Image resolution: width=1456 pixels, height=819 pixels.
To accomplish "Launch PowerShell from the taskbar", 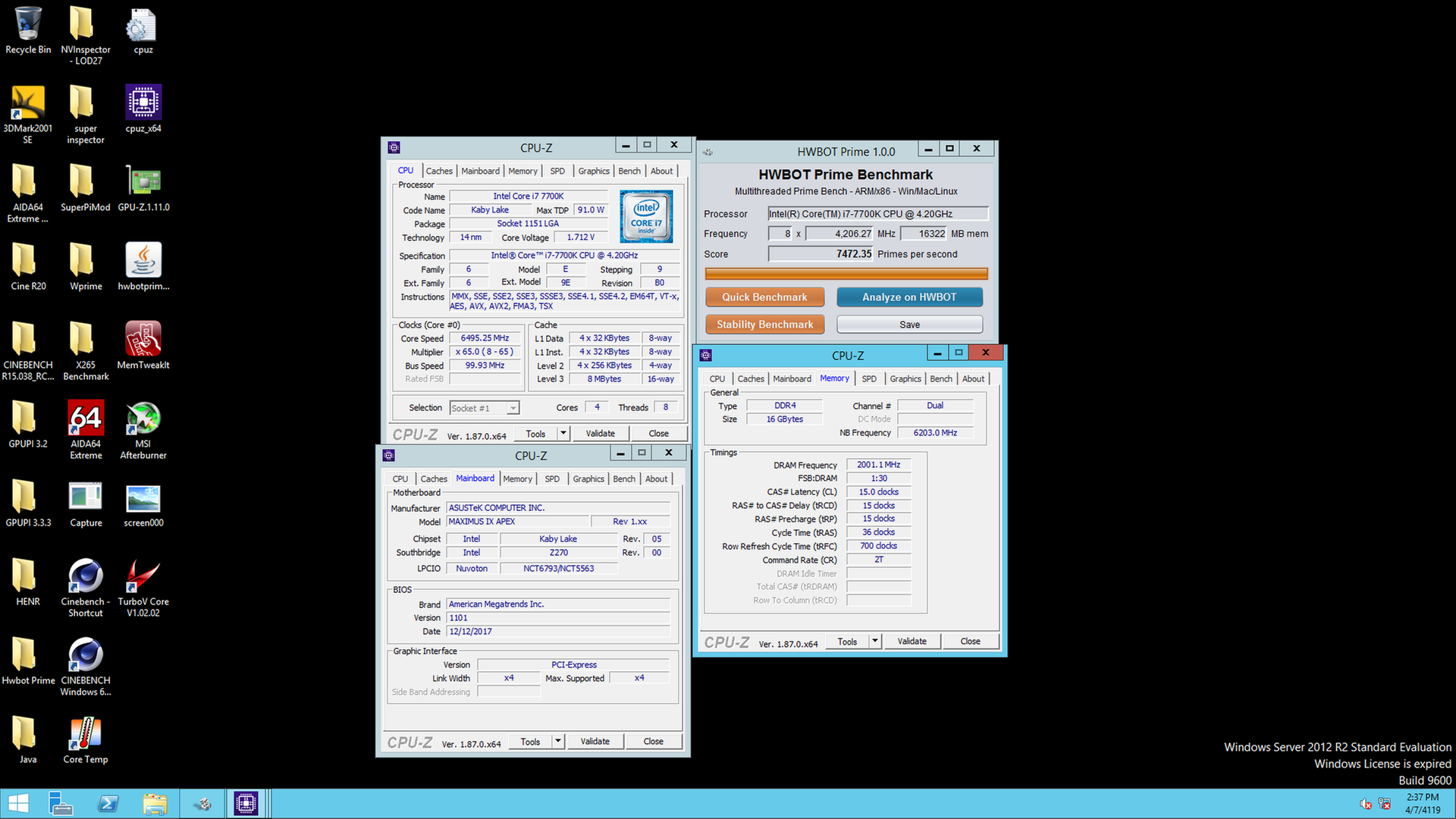I will (108, 804).
